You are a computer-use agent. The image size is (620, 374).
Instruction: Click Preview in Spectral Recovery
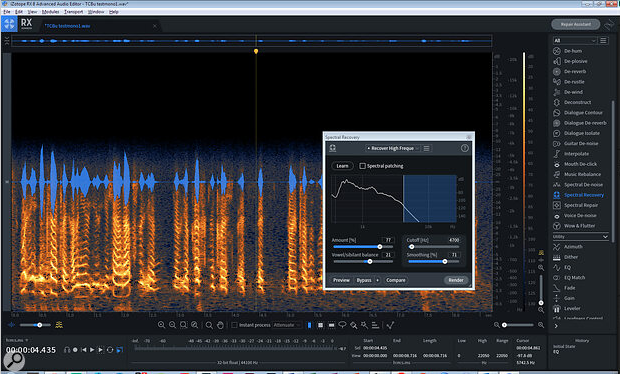(341, 280)
